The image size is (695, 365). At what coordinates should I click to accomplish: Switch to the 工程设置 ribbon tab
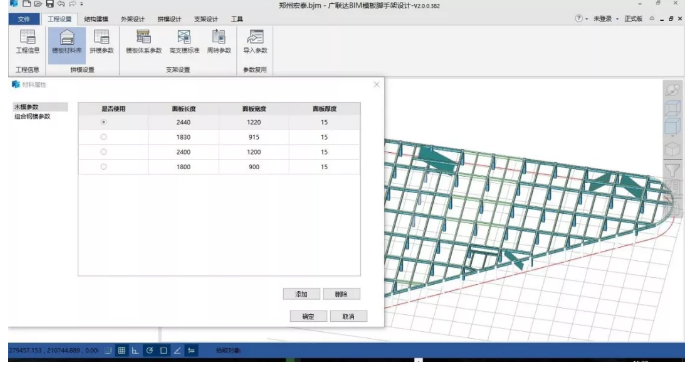coord(59,19)
